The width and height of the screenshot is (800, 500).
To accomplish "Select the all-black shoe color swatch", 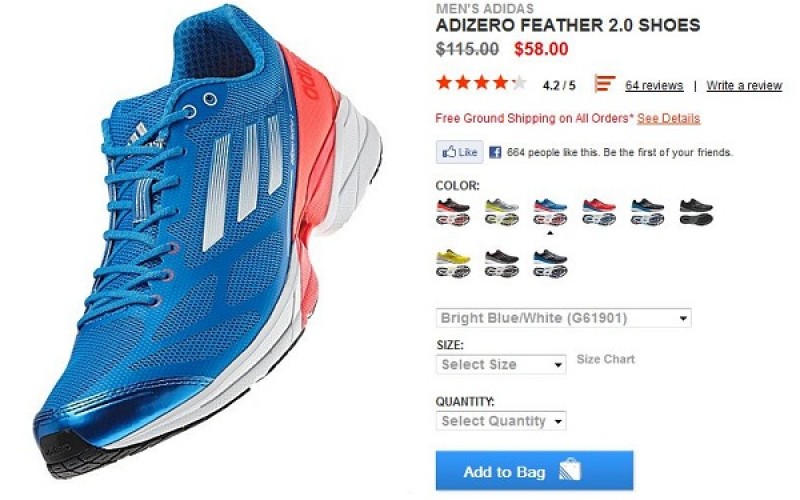I will click(696, 212).
